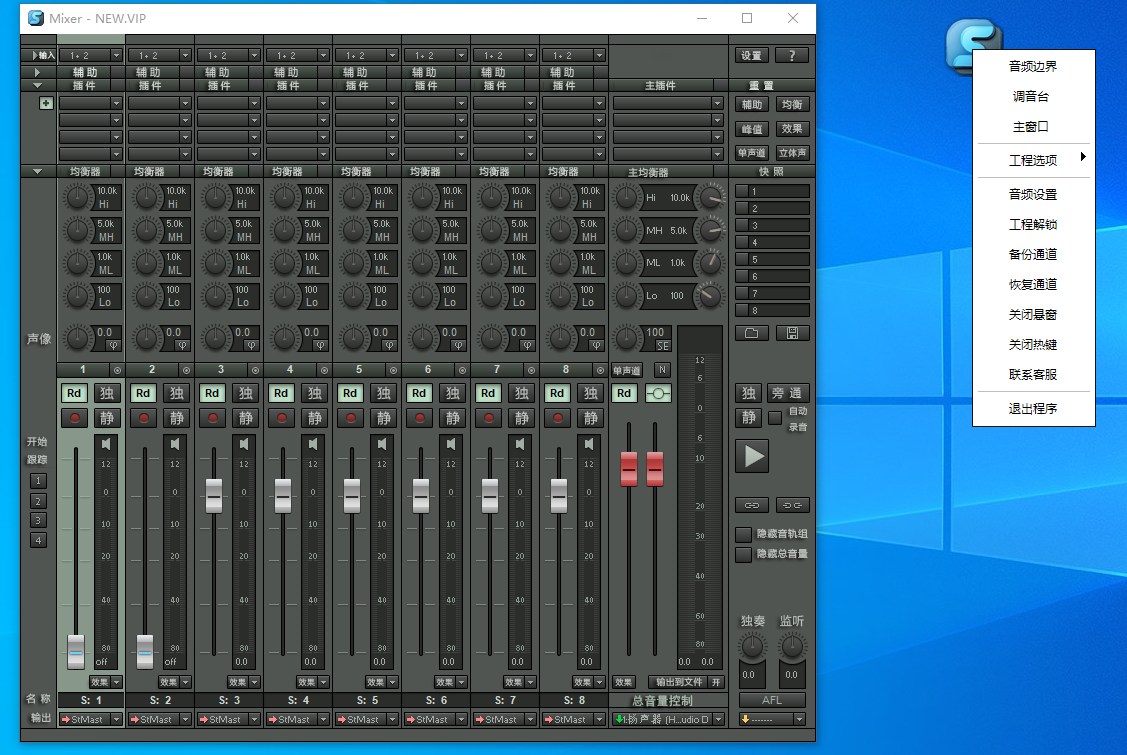The width and height of the screenshot is (1127, 755).
Task: Click the 设置 settings button
Action: point(752,55)
